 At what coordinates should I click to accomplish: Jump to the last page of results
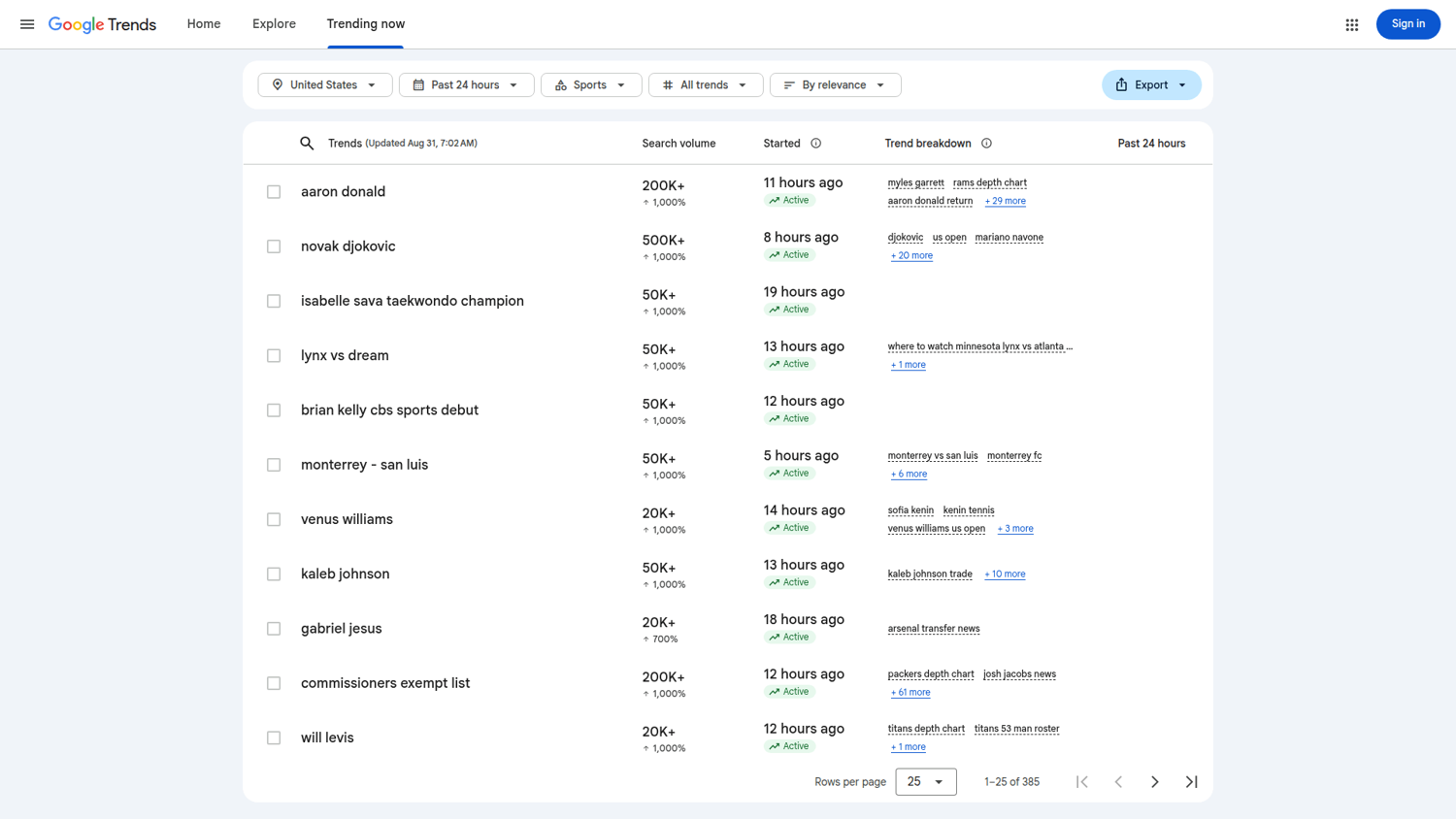coord(1192,782)
